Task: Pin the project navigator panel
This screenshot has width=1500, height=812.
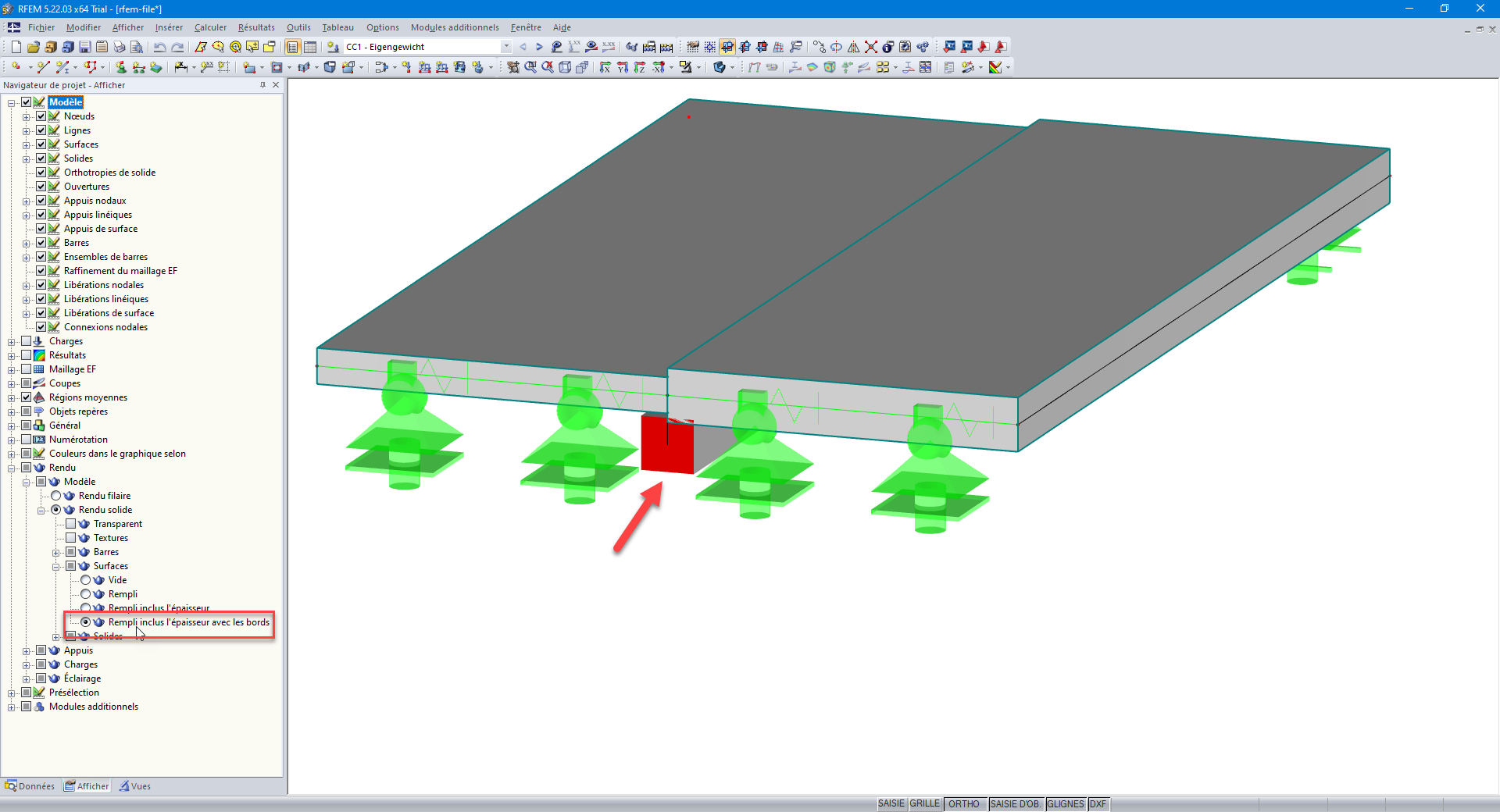Action: click(262, 85)
